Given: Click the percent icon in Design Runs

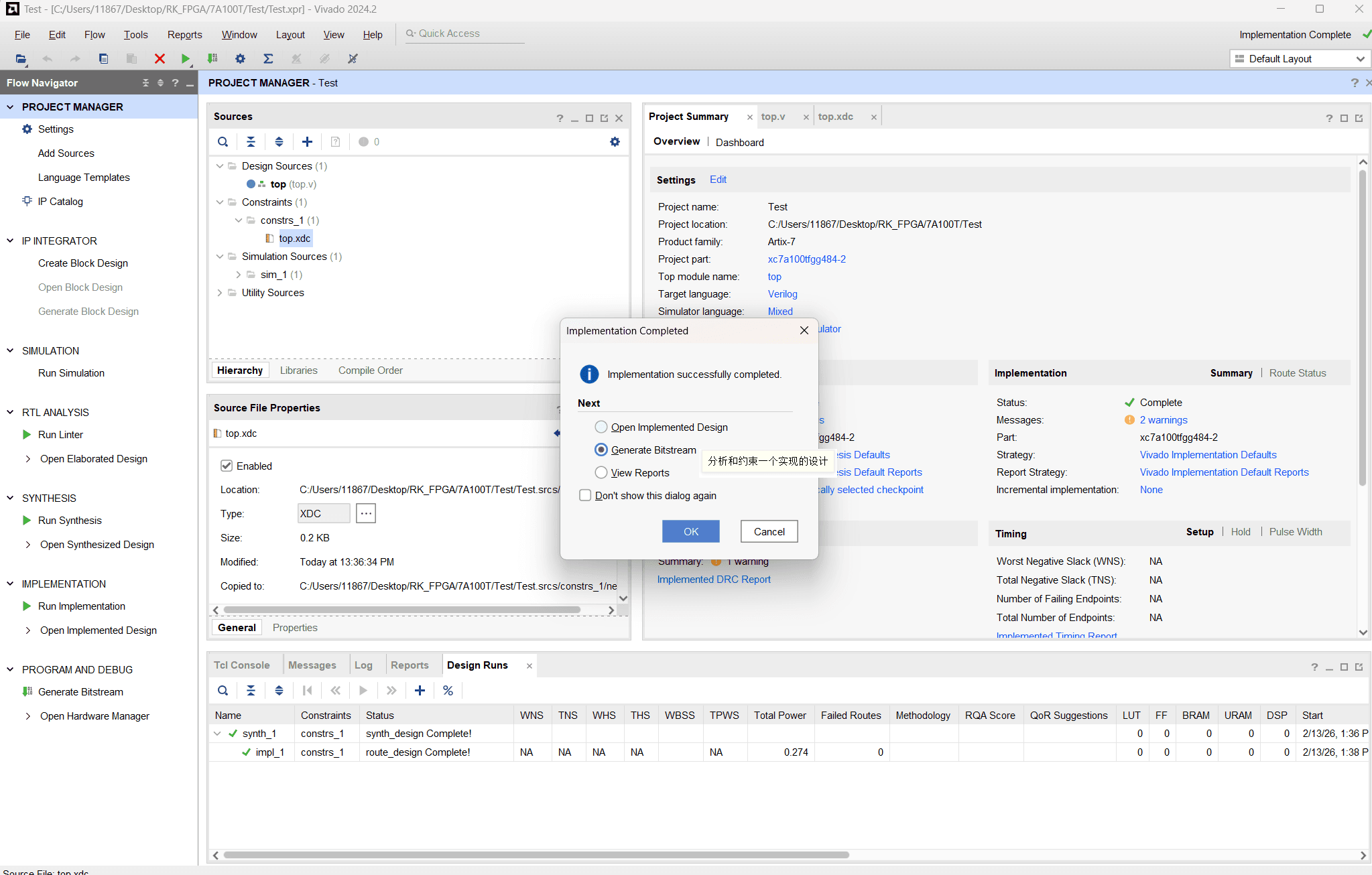Looking at the screenshot, I should click(448, 691).
